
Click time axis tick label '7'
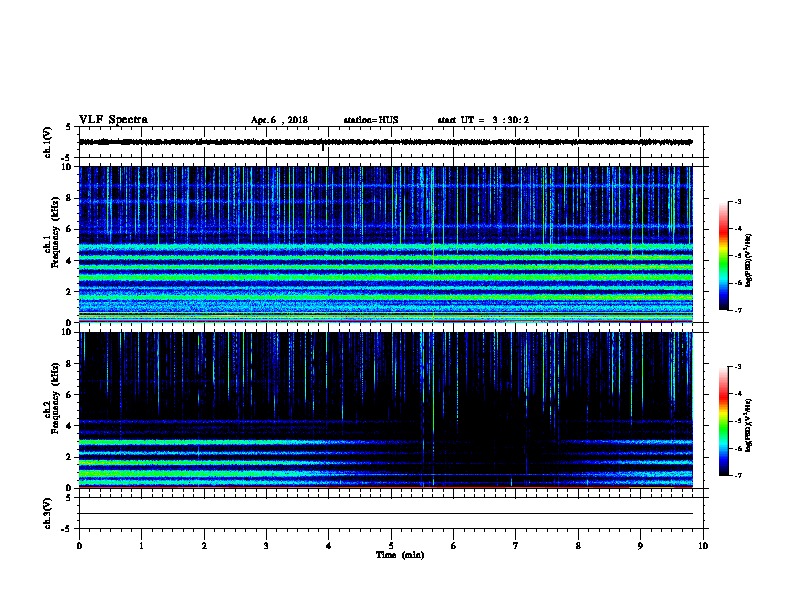pyautogui.click(x=516, y=546)
